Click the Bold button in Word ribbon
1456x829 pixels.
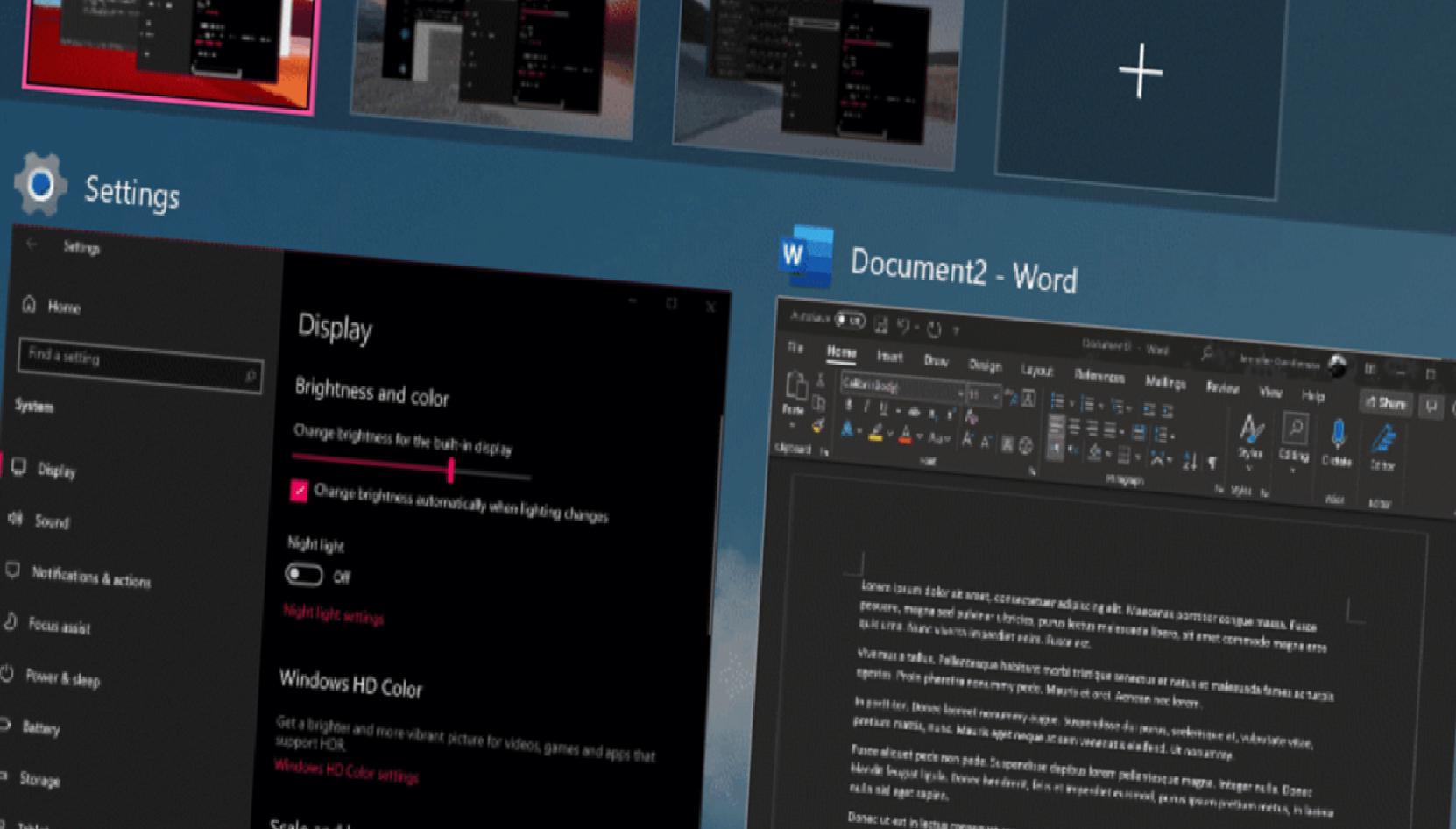click(848, 406)
